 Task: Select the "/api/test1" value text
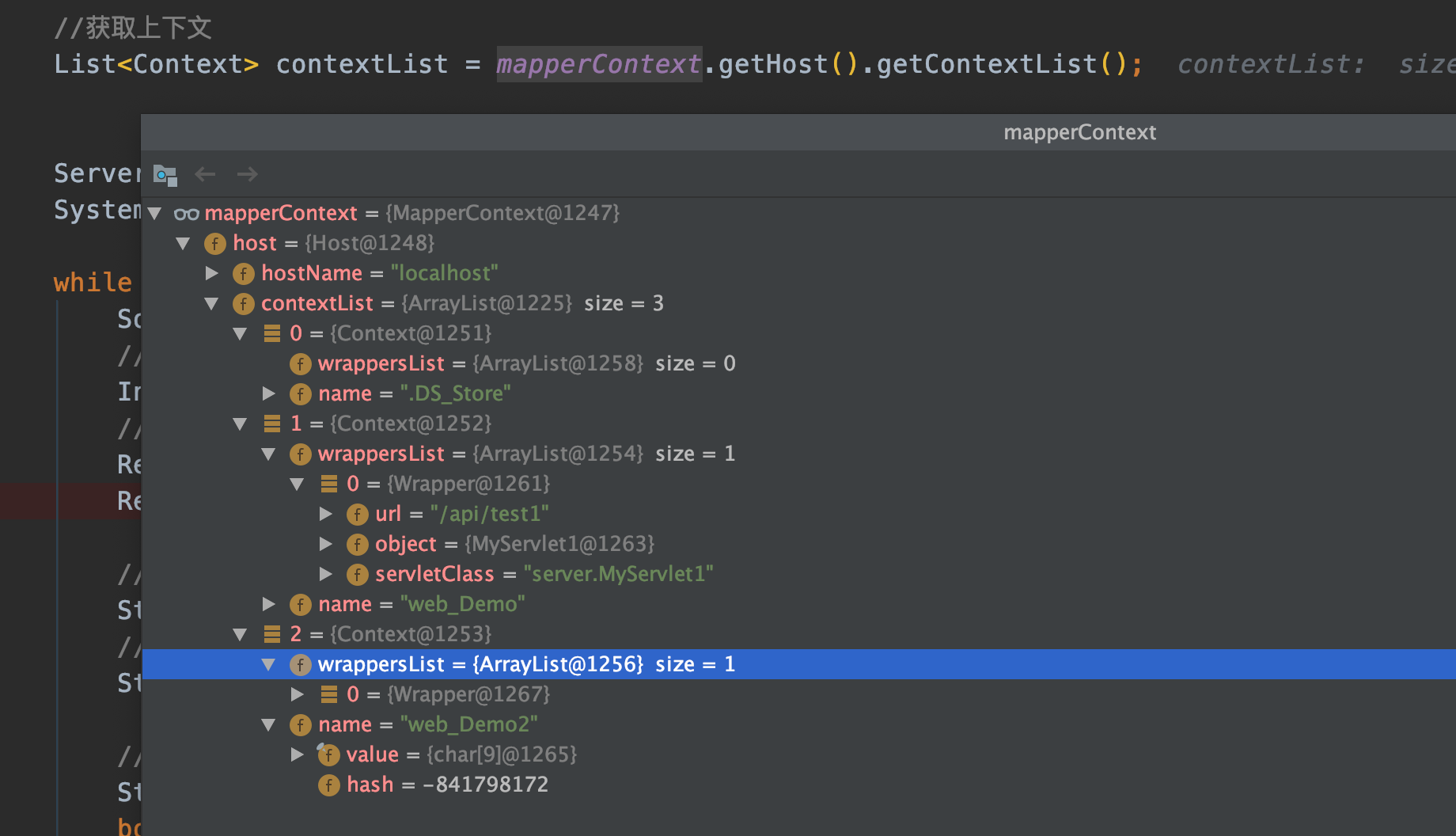[489, 514]
